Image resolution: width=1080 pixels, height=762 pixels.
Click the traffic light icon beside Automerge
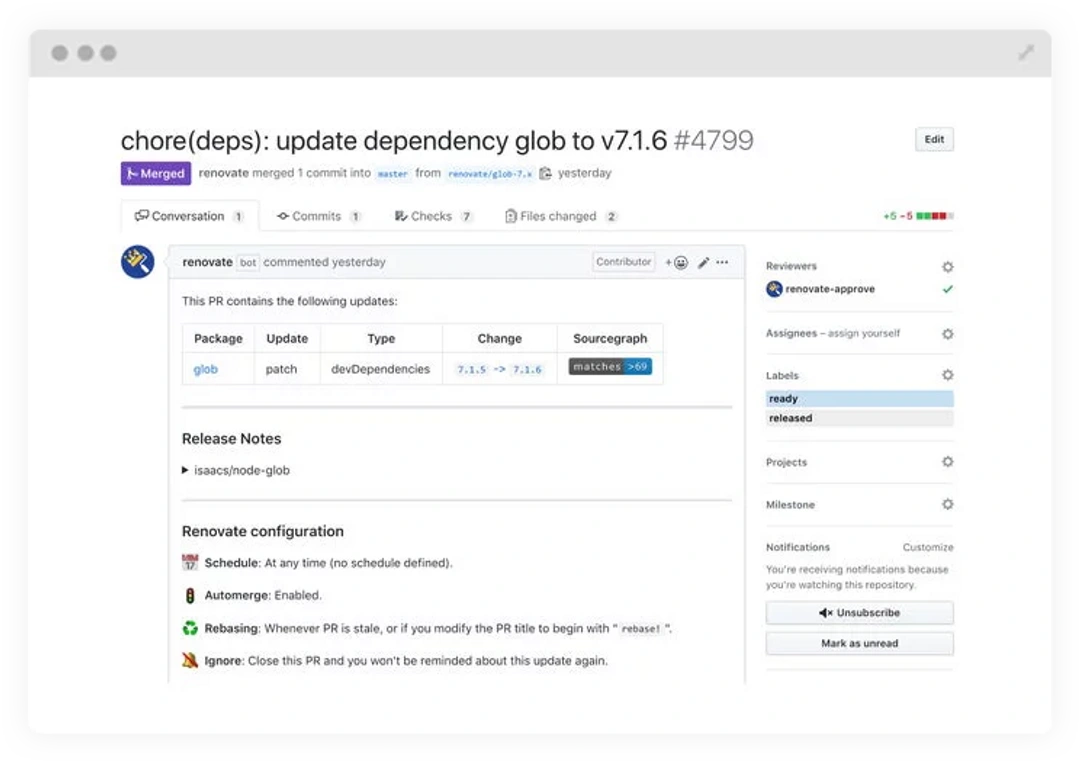coord(190,595)
